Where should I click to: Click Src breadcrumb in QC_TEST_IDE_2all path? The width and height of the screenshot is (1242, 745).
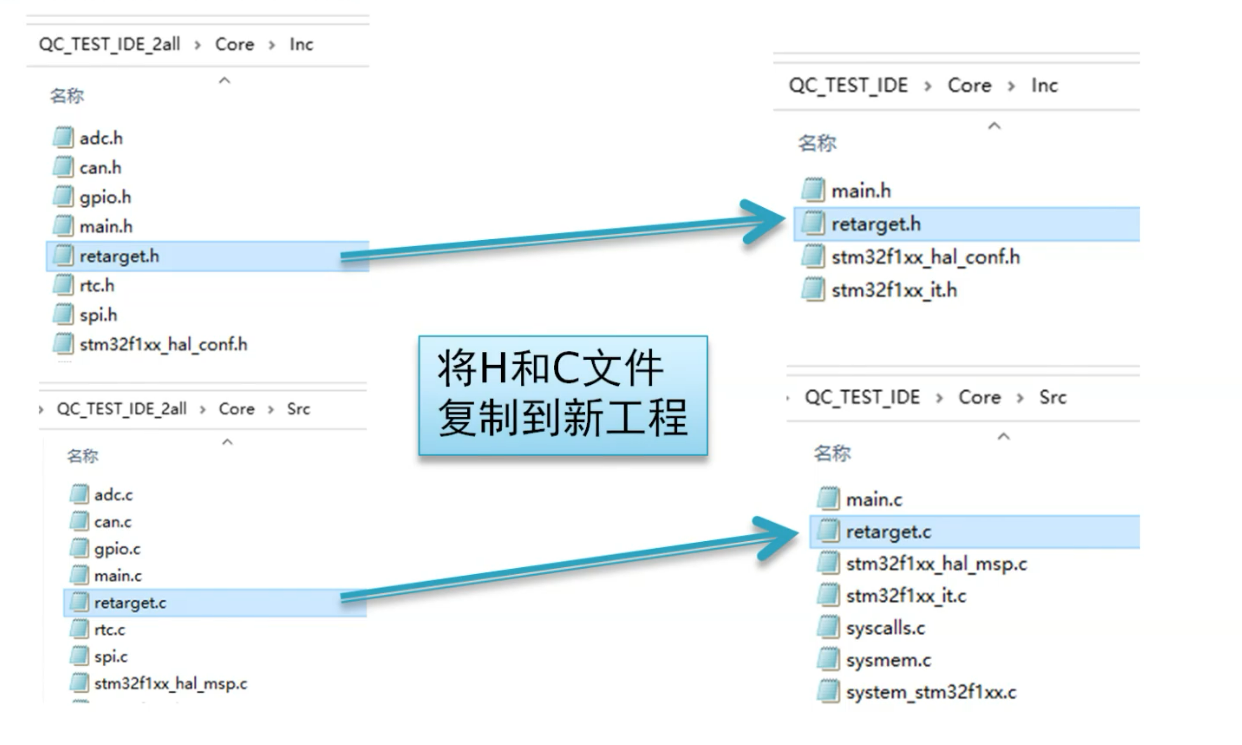pos(298,409)
